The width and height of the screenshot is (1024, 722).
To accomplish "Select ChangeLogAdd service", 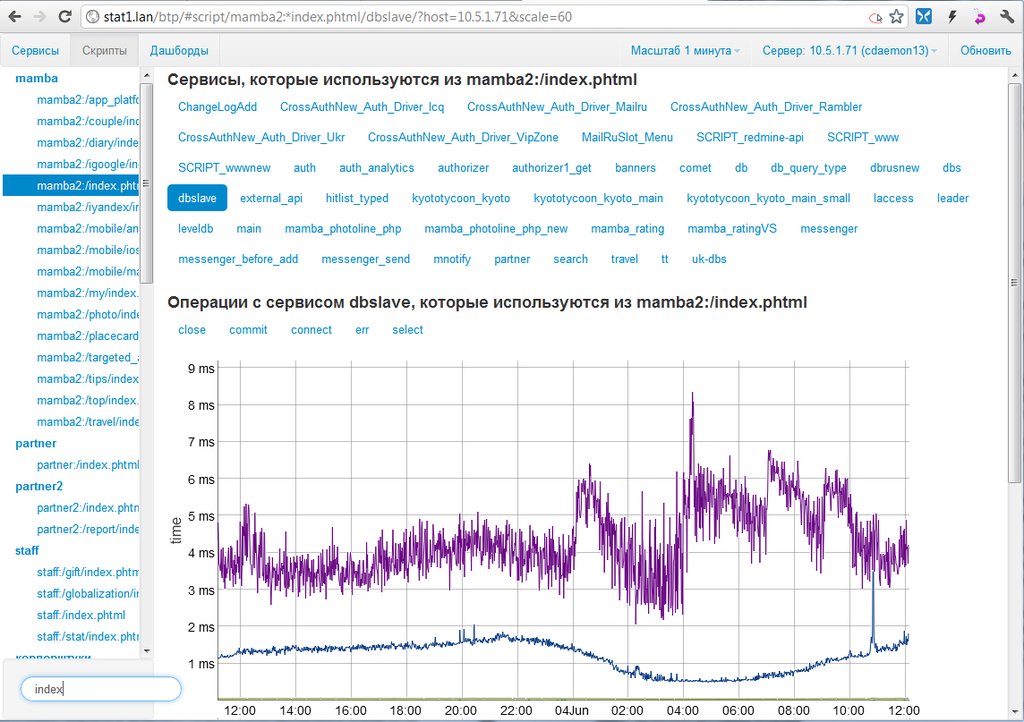I will click(217, 107).
